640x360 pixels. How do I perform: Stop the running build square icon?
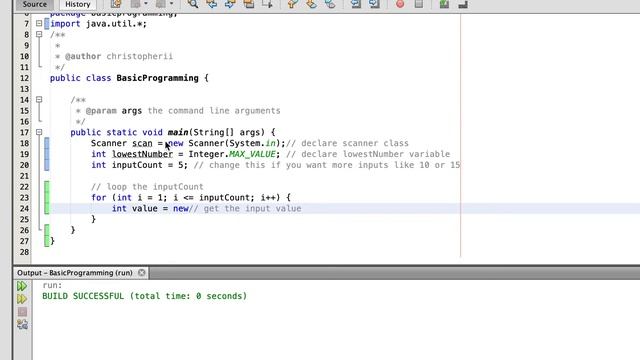(22, 312)
